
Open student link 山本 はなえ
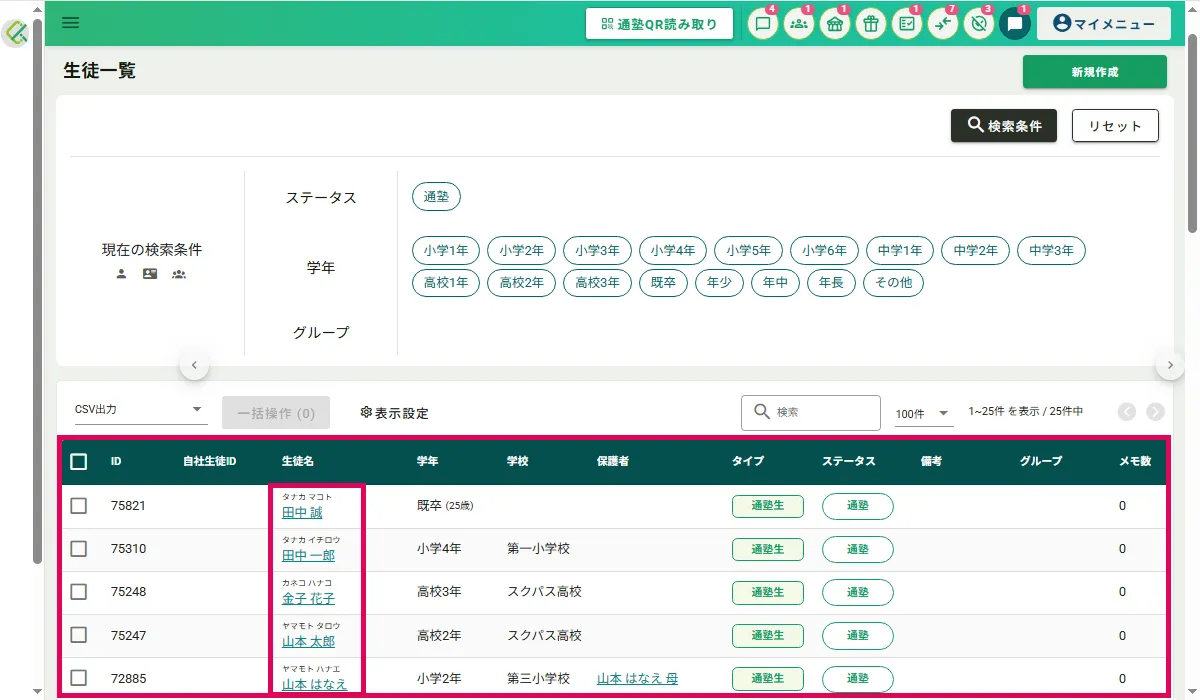pyautogui.click(x=315, y=685)
